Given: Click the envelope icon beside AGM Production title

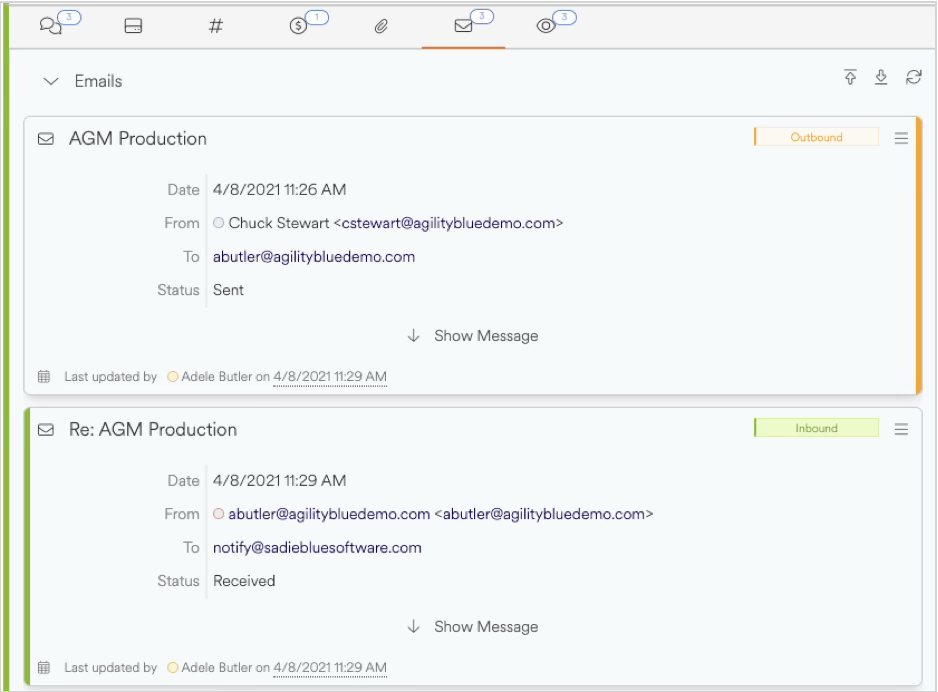Looking at the screenshot, I should point(46,139).
